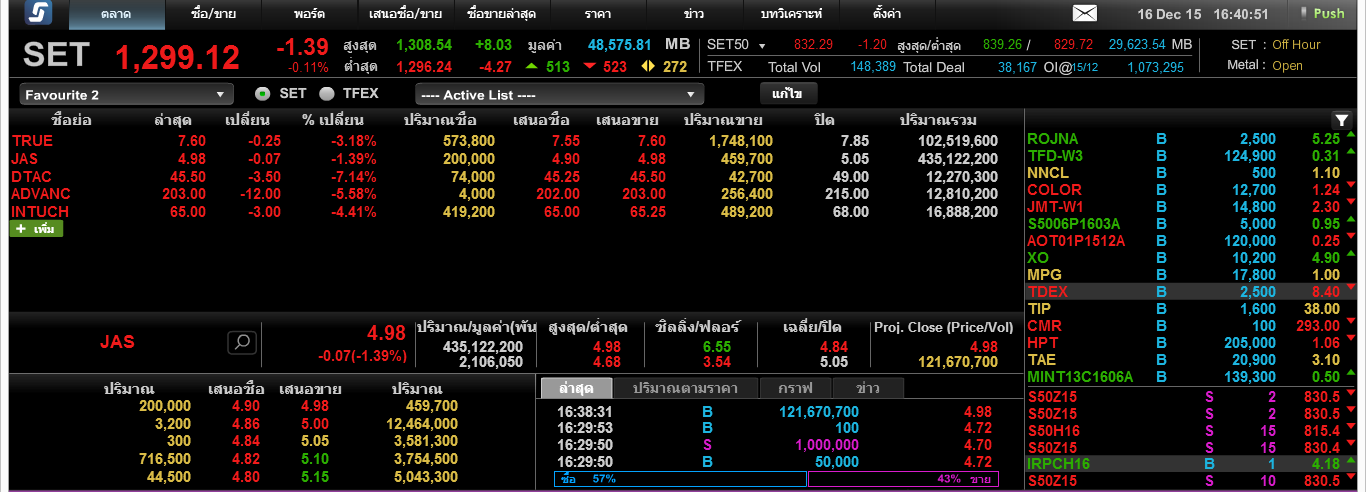The image size is (1366, 492).
Task: Click ROJNA in the ticker list
Action: click(1053, 139)
